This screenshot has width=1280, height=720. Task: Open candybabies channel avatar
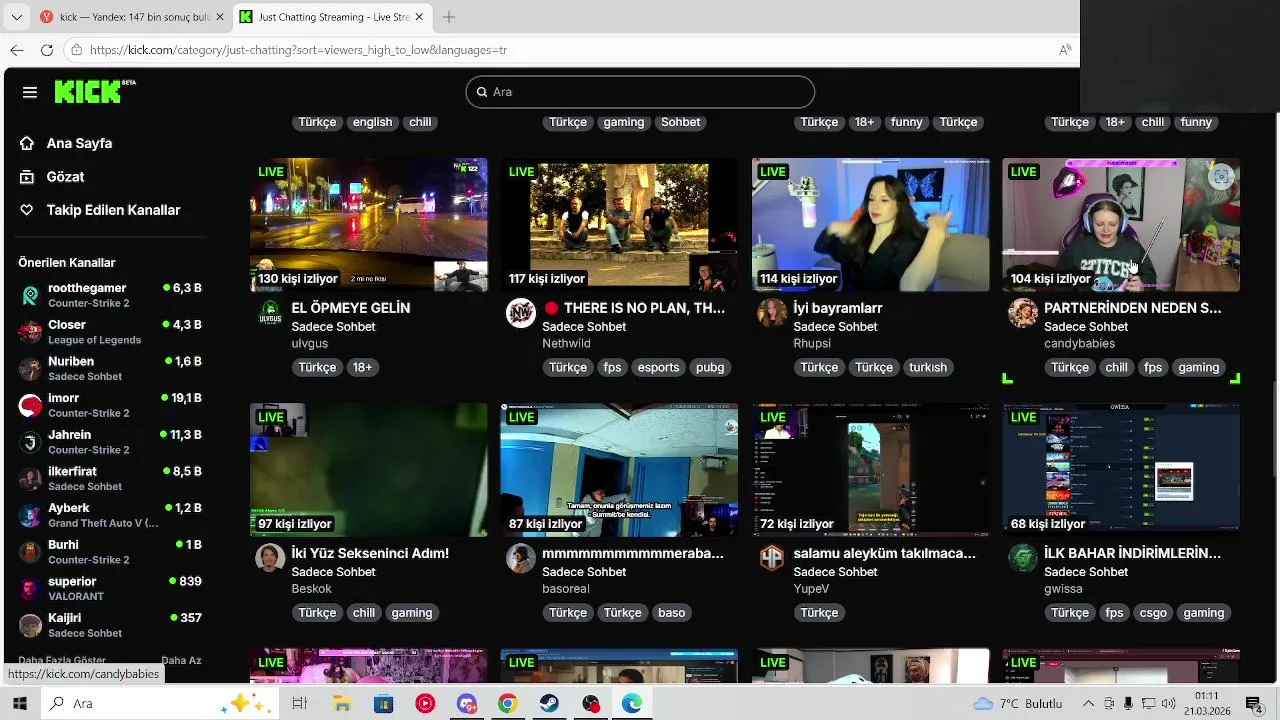[x=1023, y=313]
